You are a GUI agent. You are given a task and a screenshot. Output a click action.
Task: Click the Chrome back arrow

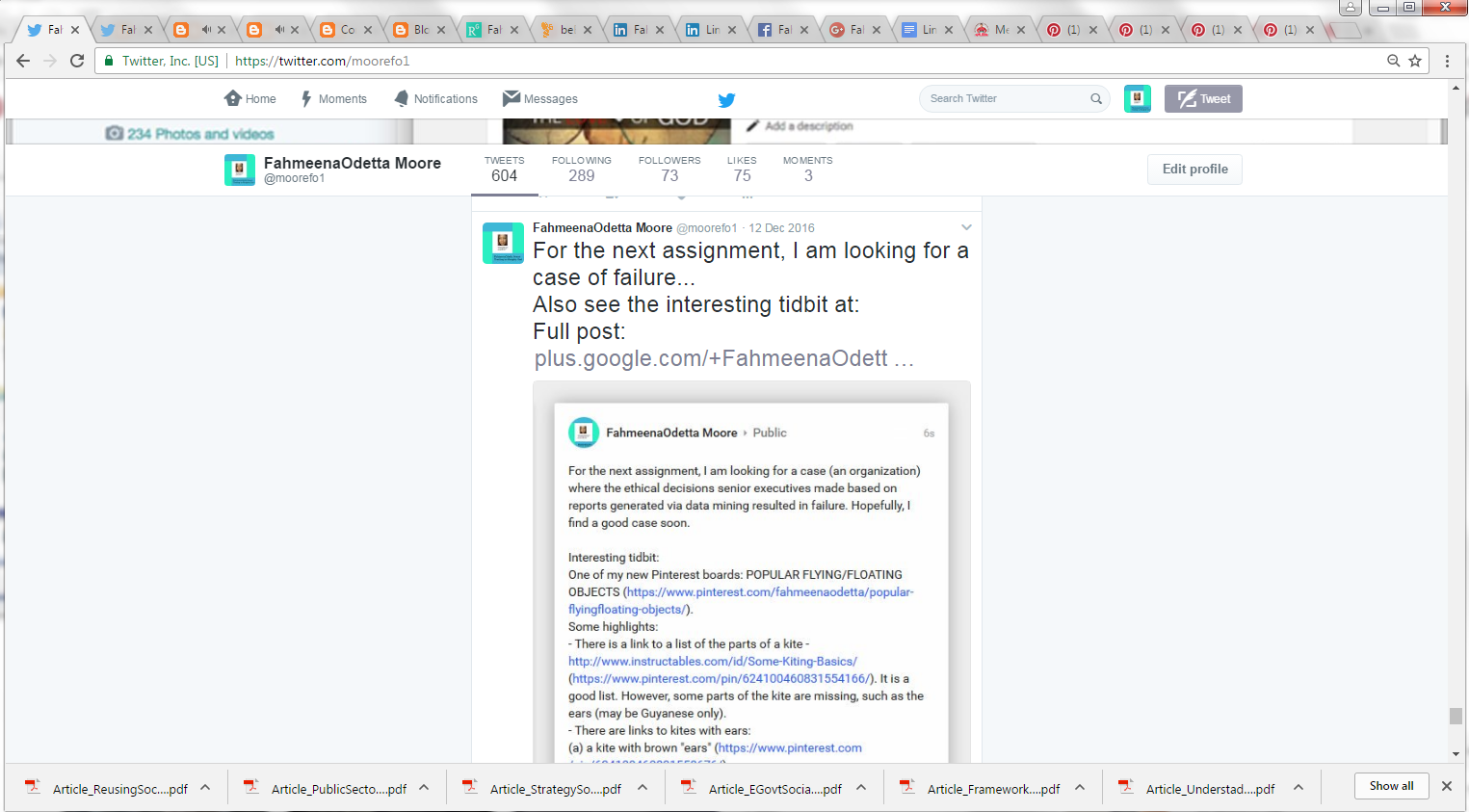[23, 61]
